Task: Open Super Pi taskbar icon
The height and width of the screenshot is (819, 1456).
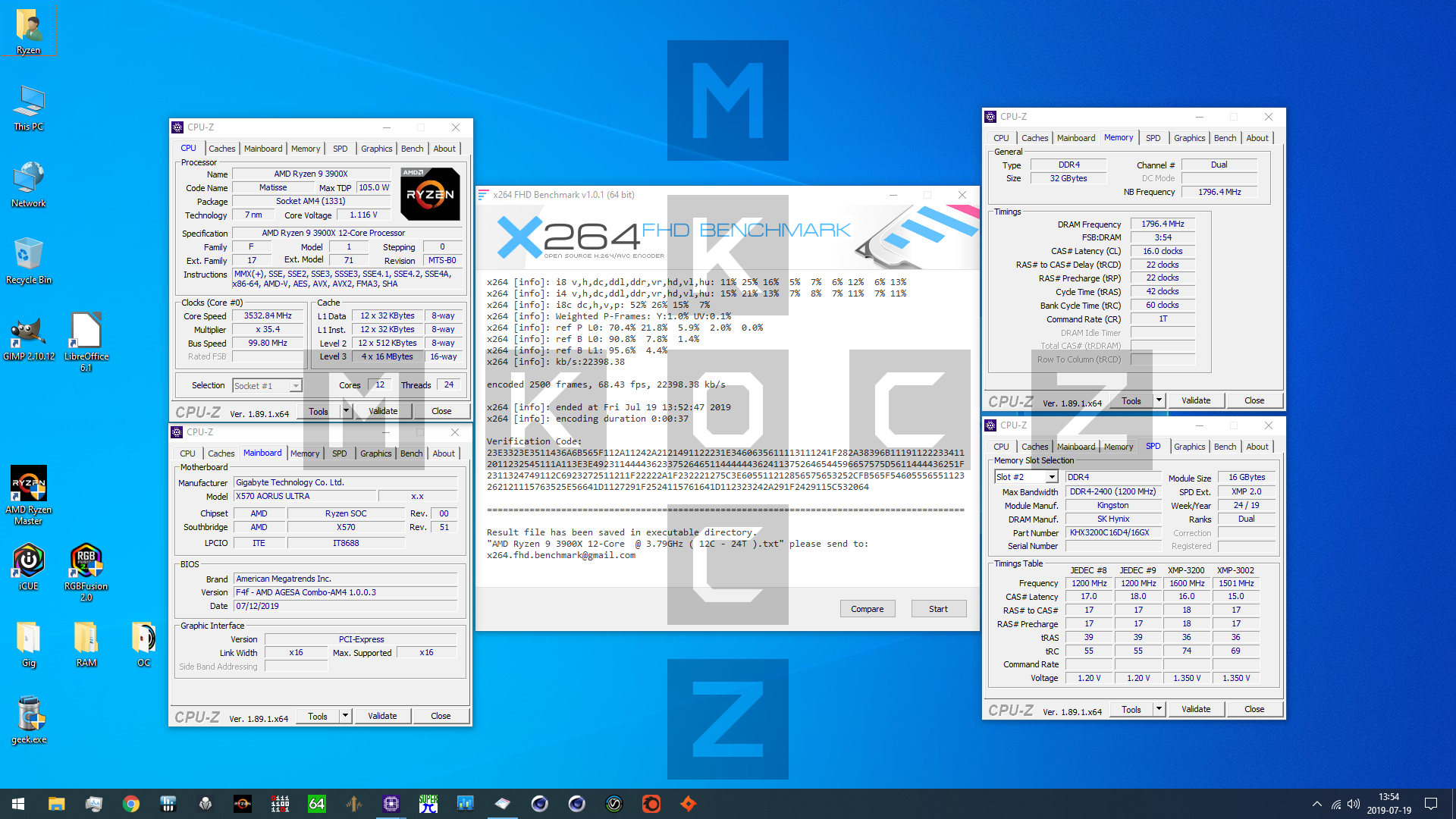Action: pyautogui.click(x=428, y=804)
